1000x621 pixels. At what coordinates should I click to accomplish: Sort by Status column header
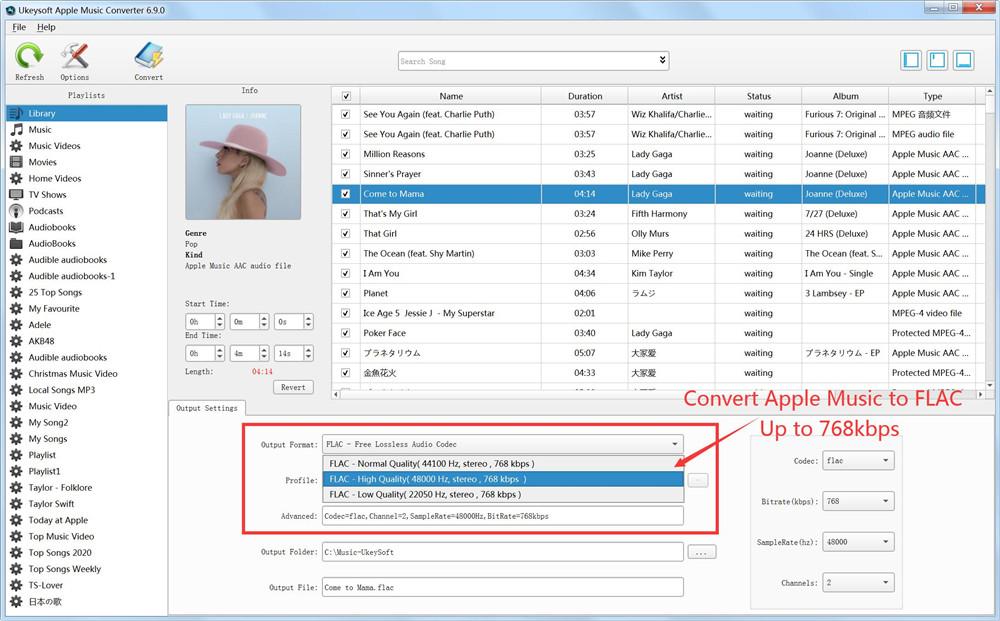[x=758, y=96]
